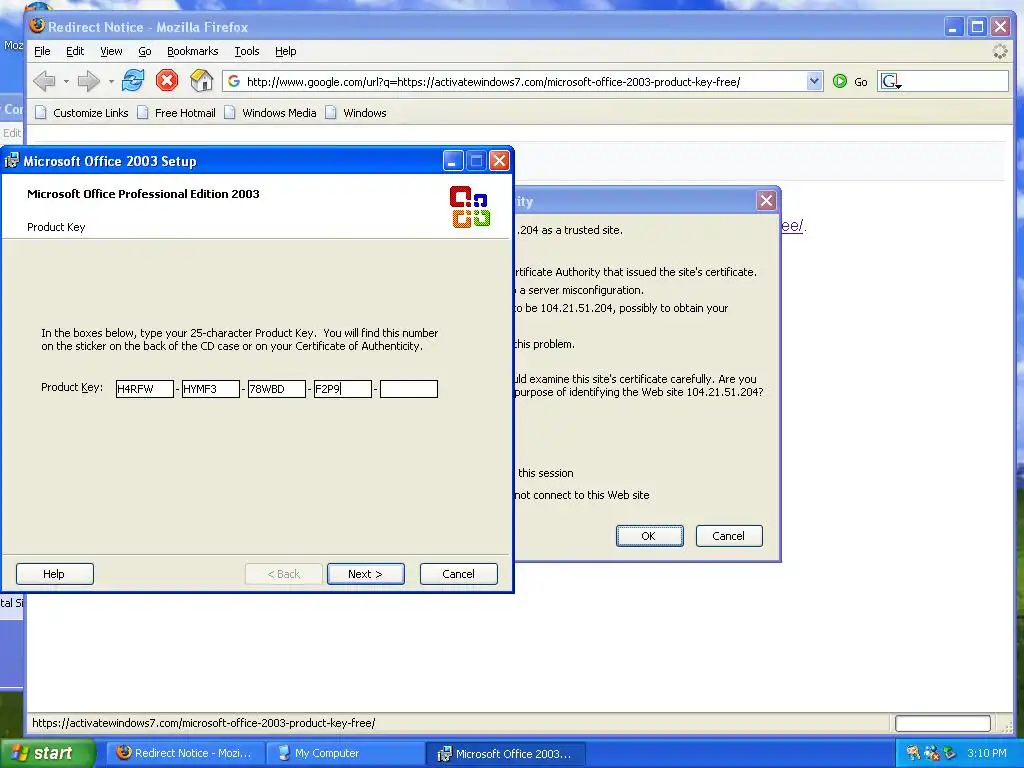Click the Firefox activity throbber icon
Image resolution: width=1024 pixels, height=768 pixels.
point(999,52)
